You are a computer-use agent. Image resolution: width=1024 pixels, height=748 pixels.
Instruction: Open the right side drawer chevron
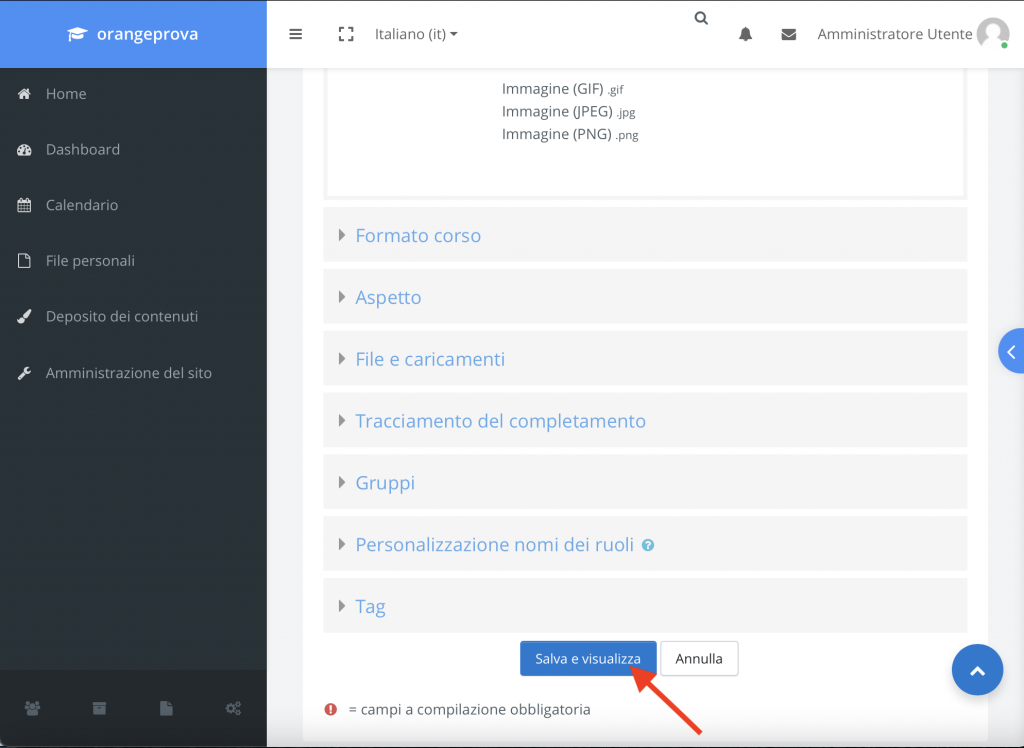[x=1011, y=351]
